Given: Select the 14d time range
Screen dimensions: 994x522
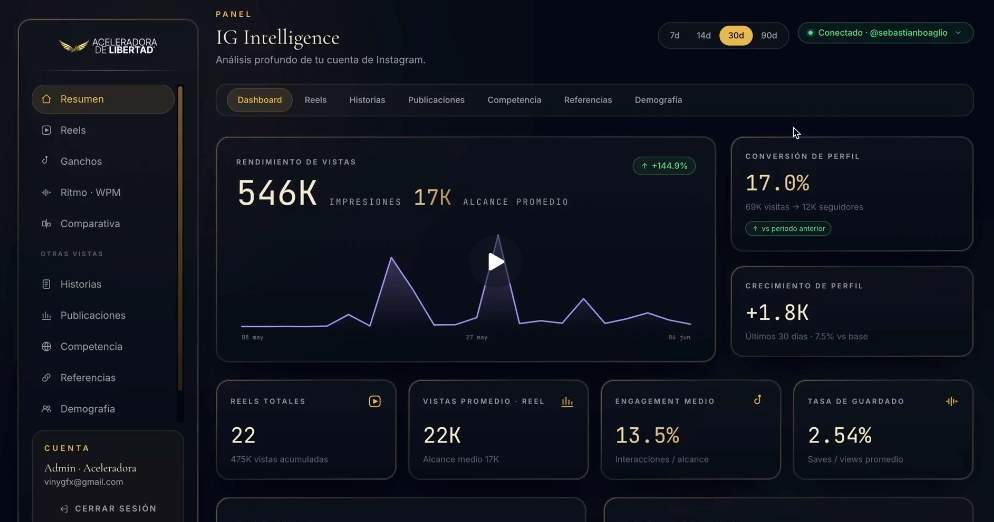Looking at the screenshot, I should point(704,36).
